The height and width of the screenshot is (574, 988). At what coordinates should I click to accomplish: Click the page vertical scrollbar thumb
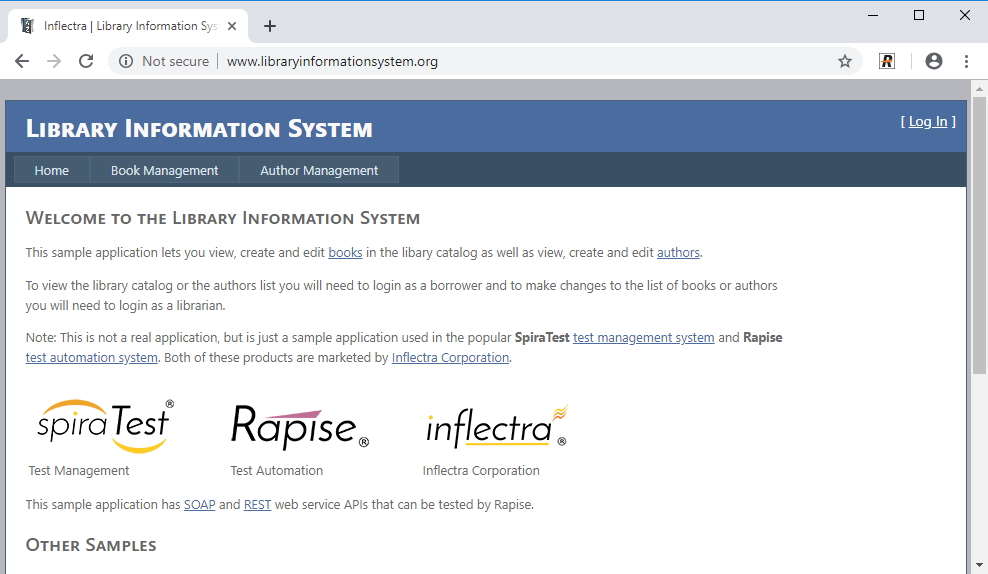point(979,234)
